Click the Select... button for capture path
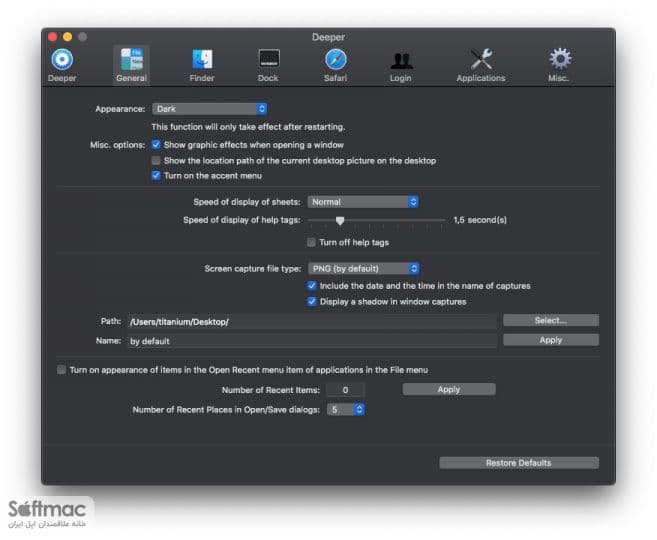The width and height of the screenshot is (657, 540). [551, 320]
